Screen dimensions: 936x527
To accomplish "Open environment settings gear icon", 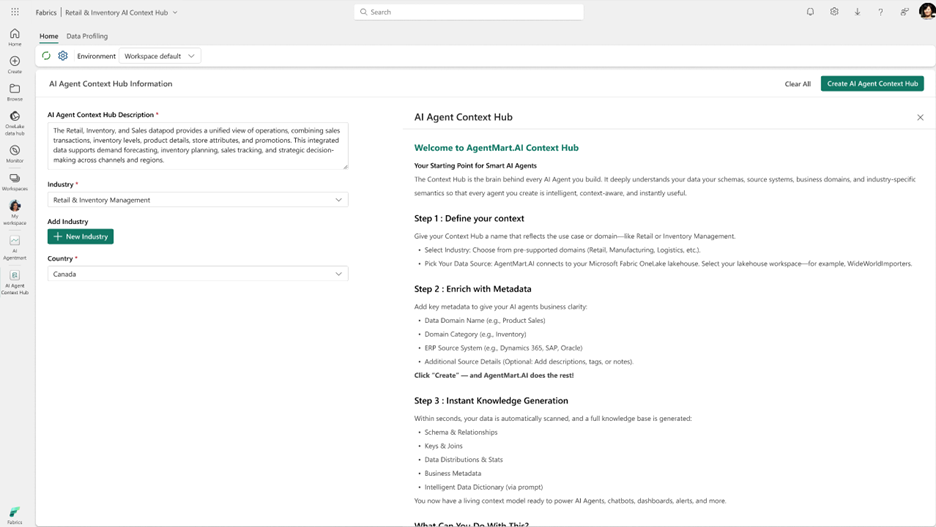I will pyautogui.click(x=63, y=56).
